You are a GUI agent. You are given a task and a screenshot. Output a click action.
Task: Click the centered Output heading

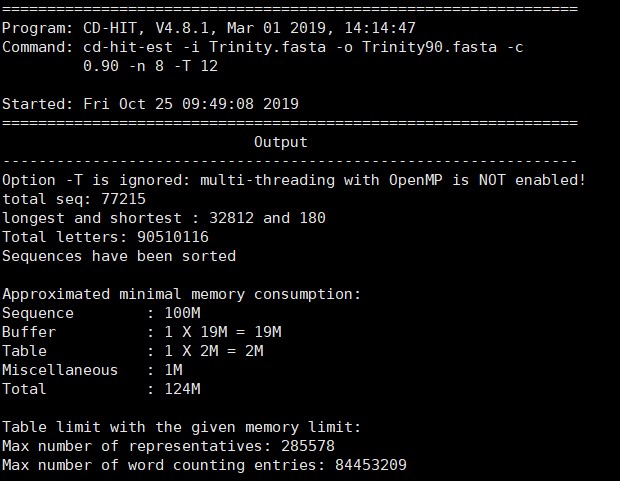(281, 142)
